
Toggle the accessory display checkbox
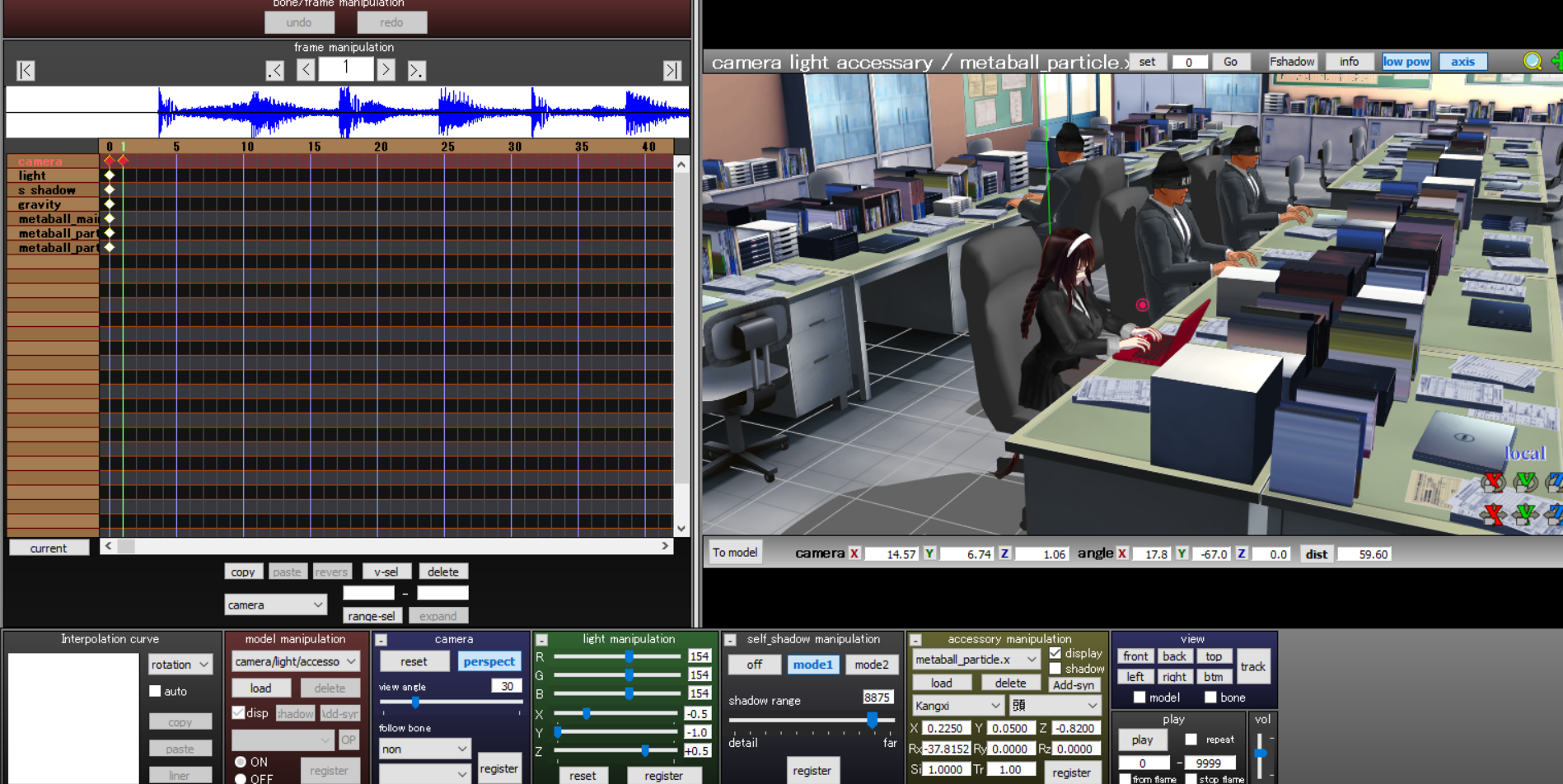coord(1055,653)
